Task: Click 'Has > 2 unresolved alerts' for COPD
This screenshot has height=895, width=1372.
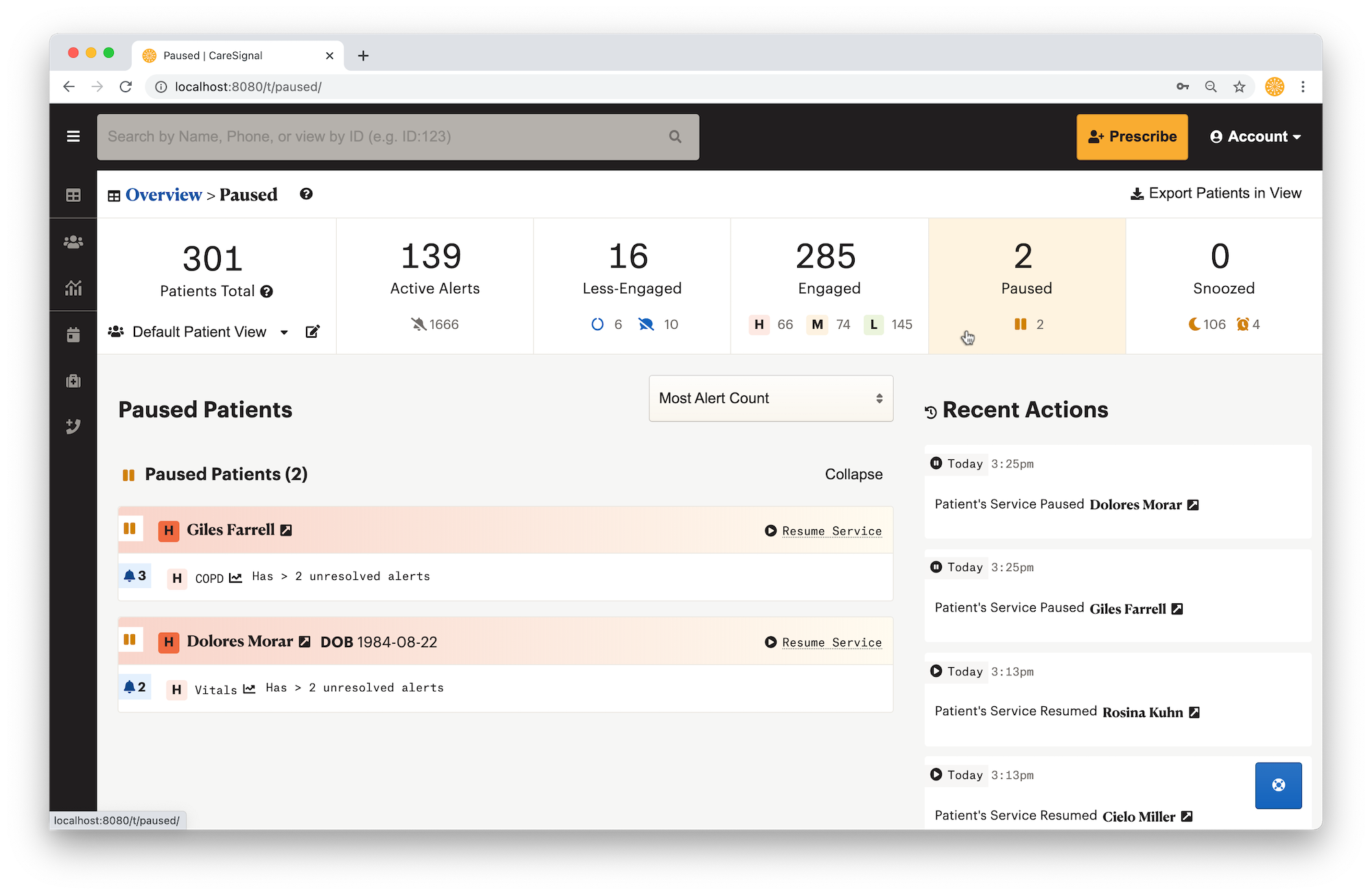Action: (x=341, y=577)
